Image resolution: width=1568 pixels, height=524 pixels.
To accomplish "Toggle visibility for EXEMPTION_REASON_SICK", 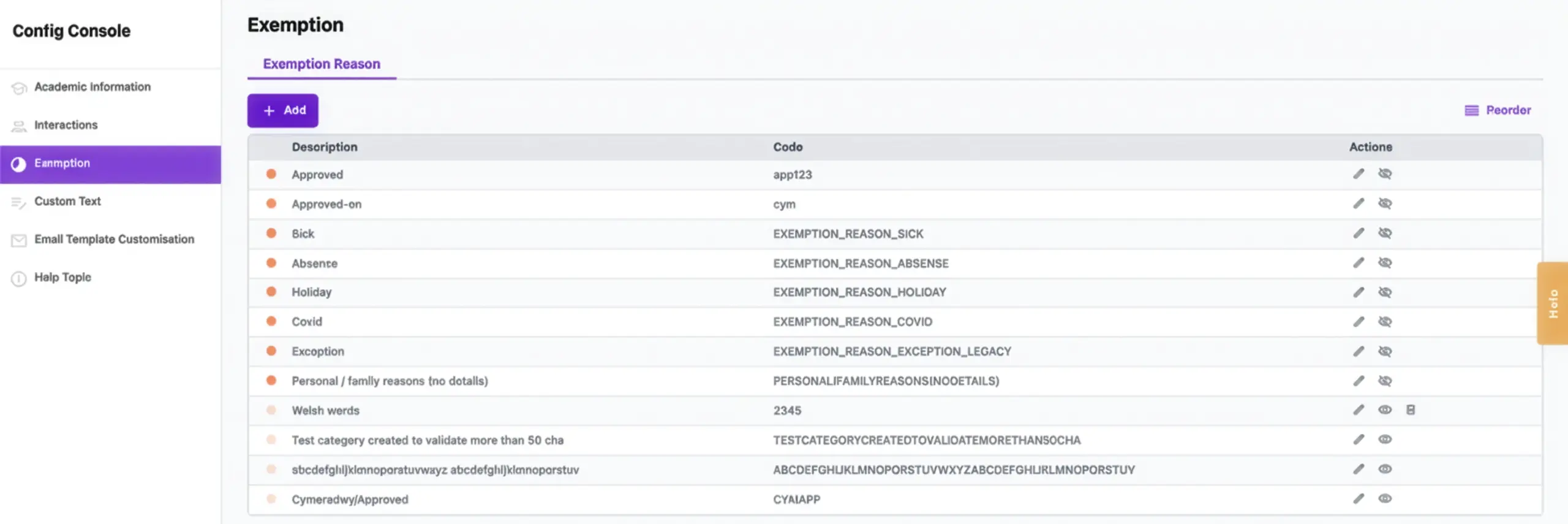I will coord(1385,234).
